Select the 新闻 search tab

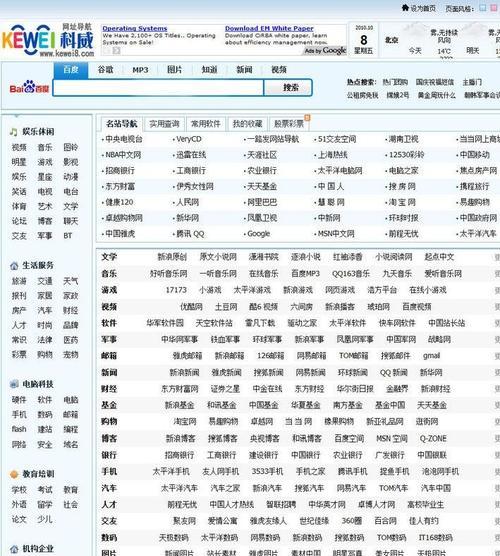point(244,70)
